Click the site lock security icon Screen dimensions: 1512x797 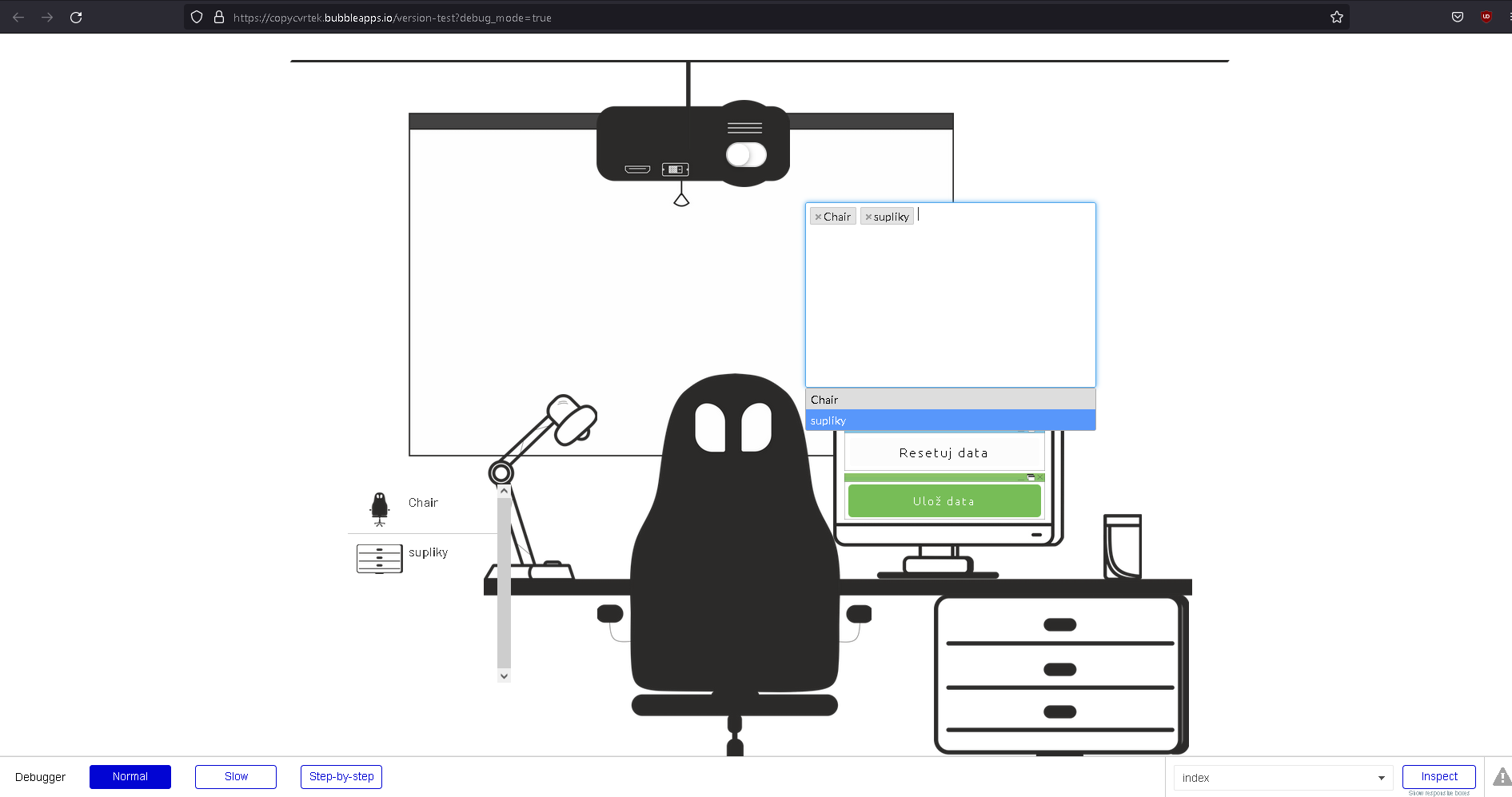[218, 17]
